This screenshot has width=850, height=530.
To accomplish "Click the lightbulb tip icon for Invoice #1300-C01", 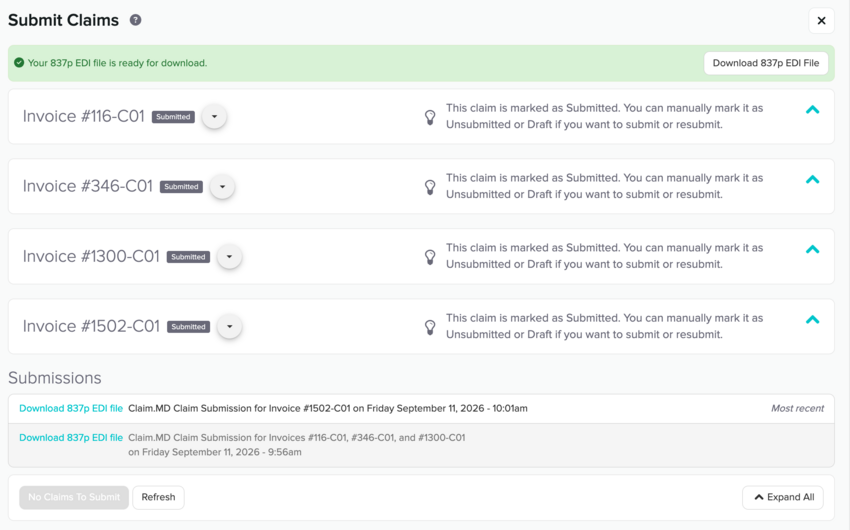I will pyautogui.click(x=430, y=257).
